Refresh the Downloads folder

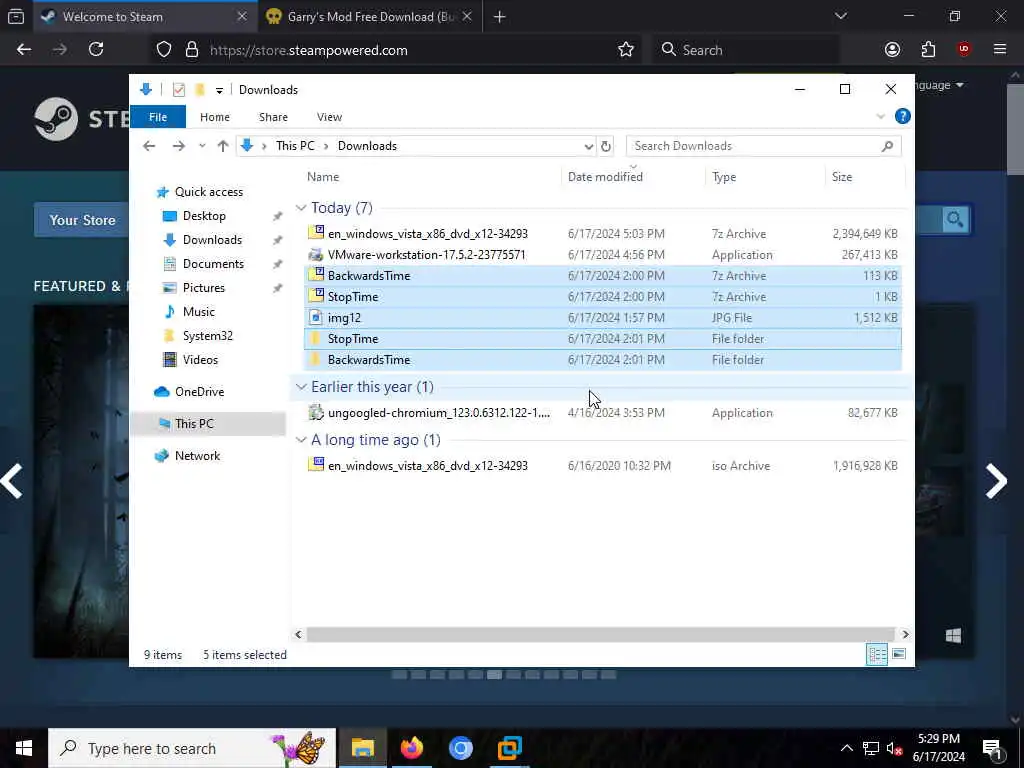click(x=606, y=146)
